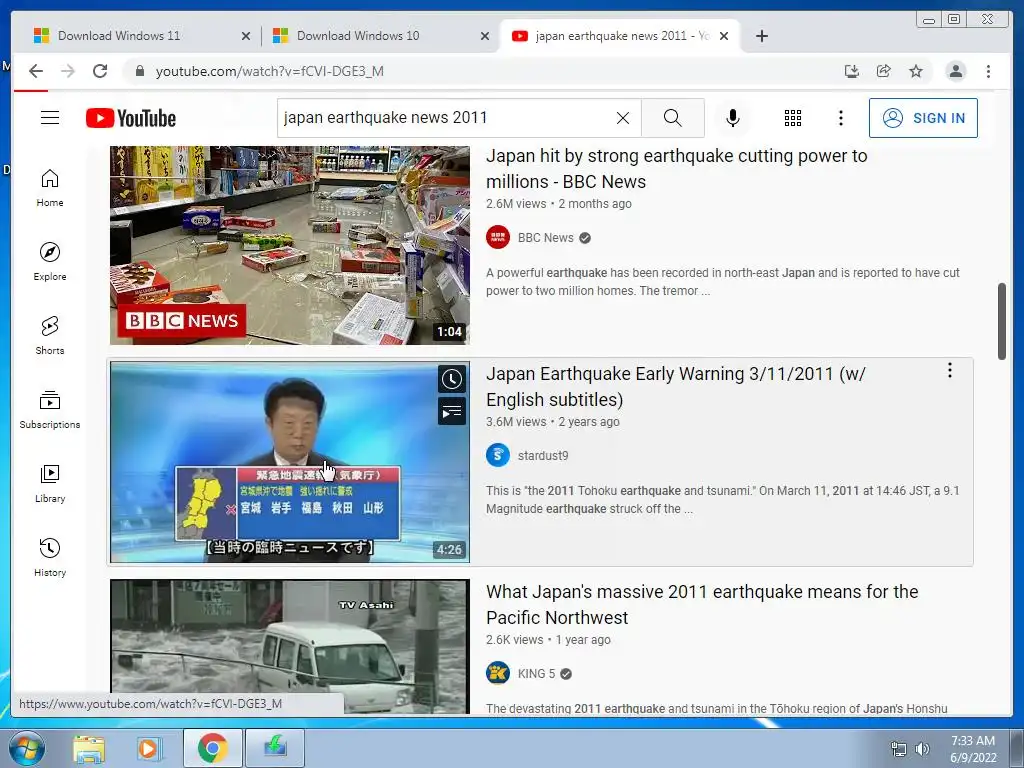
Task: Click the taskbar clock showing 7:33 AM
Action: (973, 749)
